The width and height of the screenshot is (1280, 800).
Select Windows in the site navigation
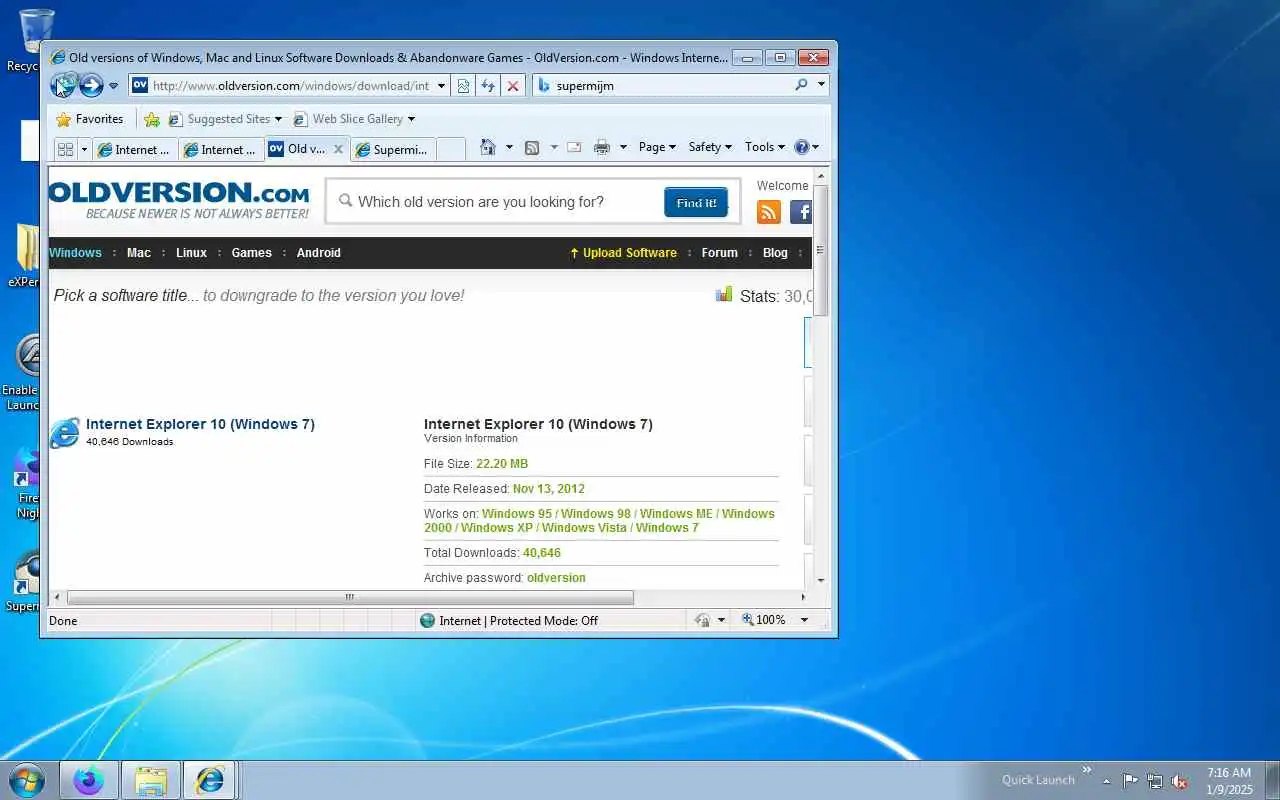point(76,253)
